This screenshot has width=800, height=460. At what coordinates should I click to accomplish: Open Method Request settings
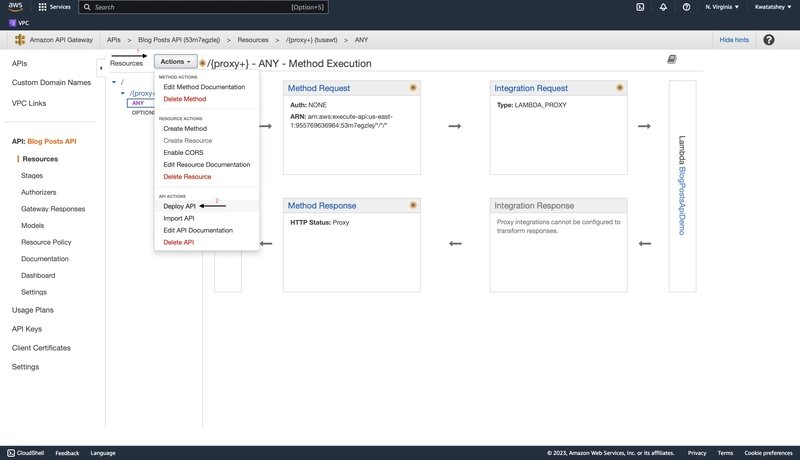319,88
